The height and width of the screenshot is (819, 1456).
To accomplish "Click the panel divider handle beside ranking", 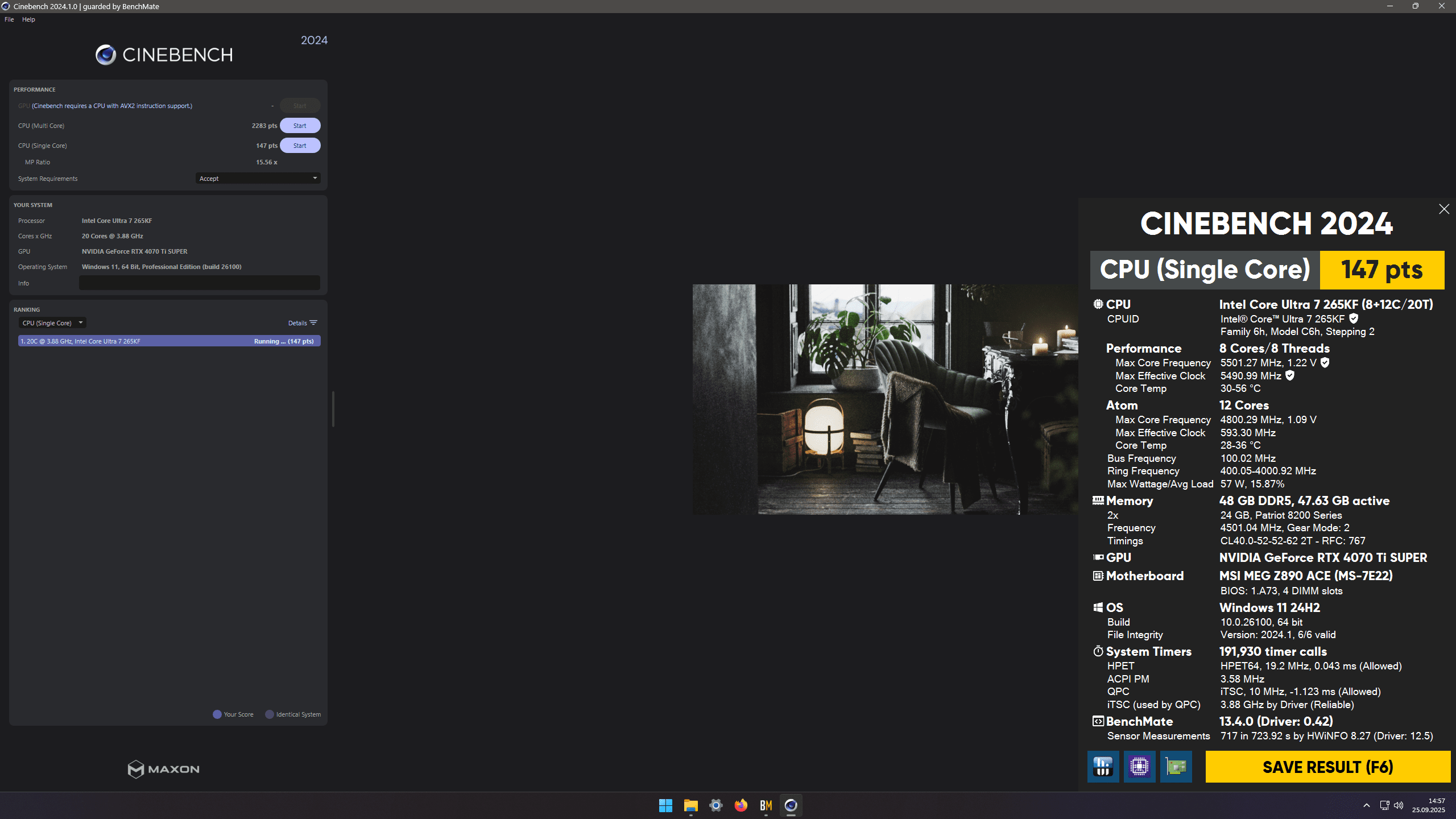I will [333, 408].
